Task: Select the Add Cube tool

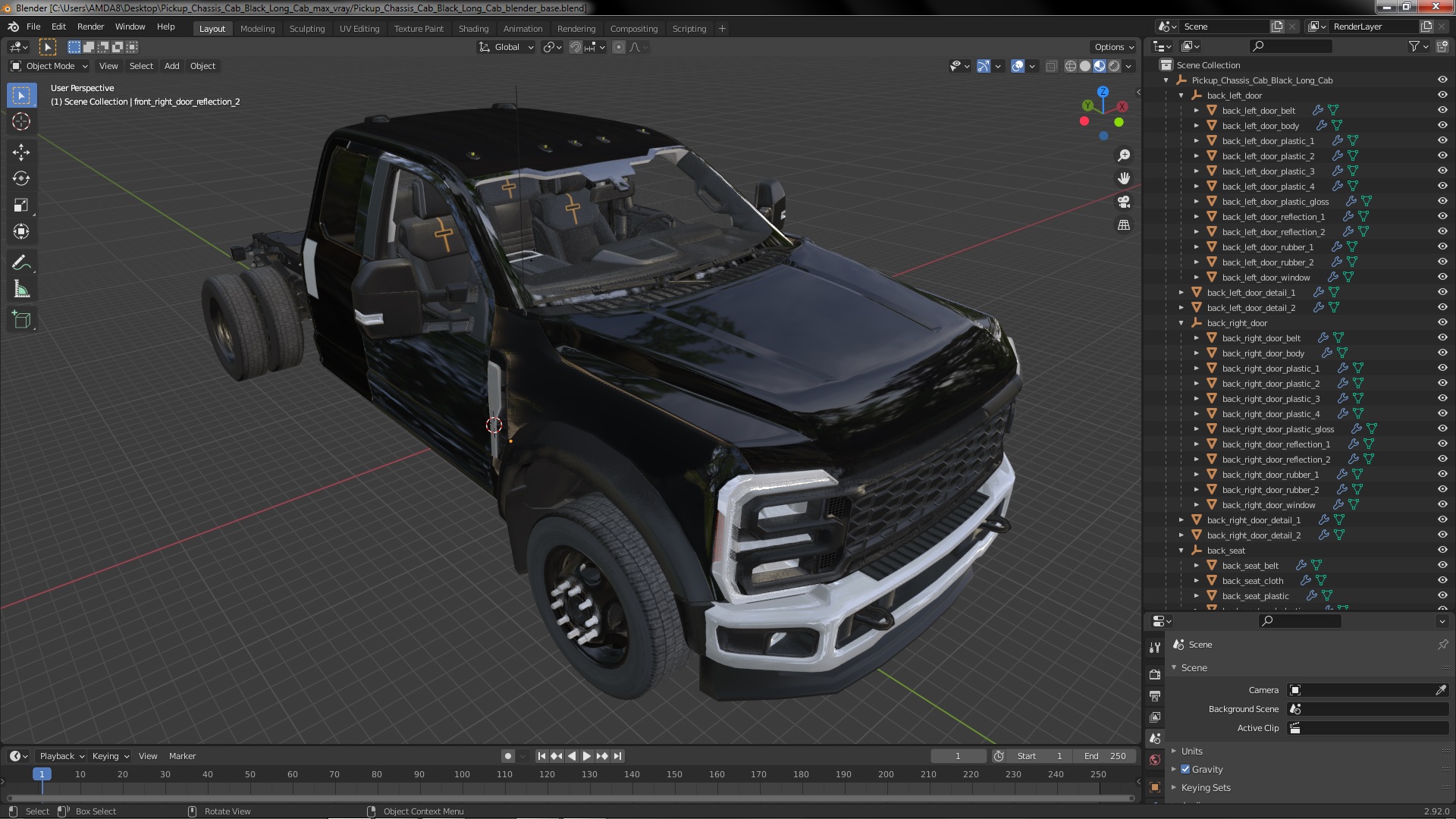Action: [21, 321]
